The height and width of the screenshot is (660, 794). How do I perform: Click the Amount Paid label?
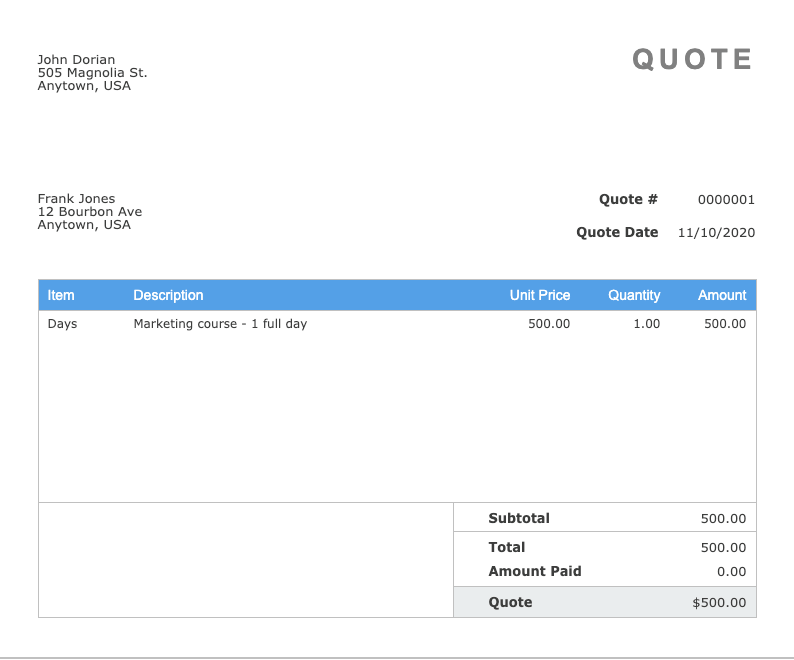pyautogui.click(x=535, y=571)
